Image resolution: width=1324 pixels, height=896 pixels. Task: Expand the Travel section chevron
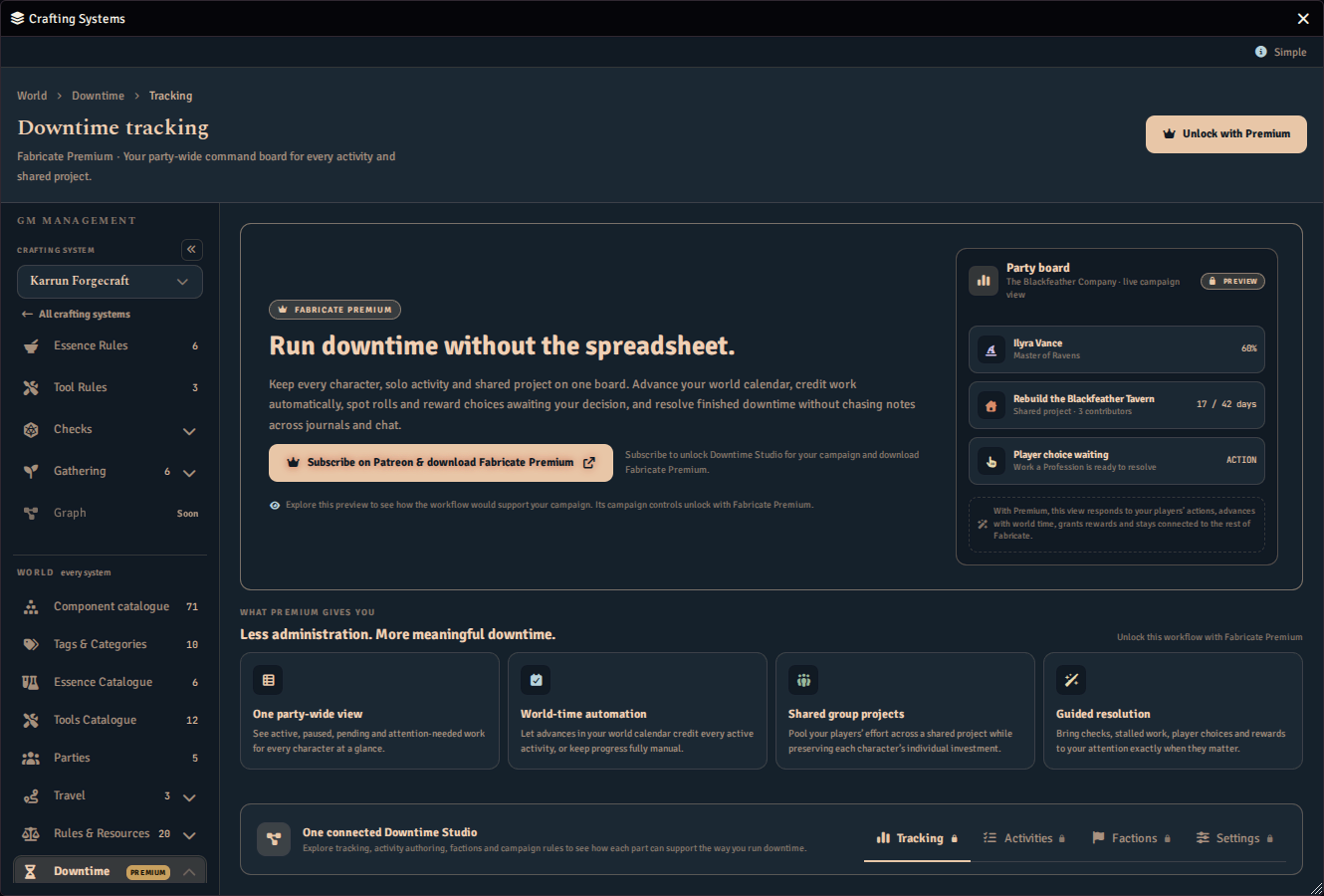point(189,797)
